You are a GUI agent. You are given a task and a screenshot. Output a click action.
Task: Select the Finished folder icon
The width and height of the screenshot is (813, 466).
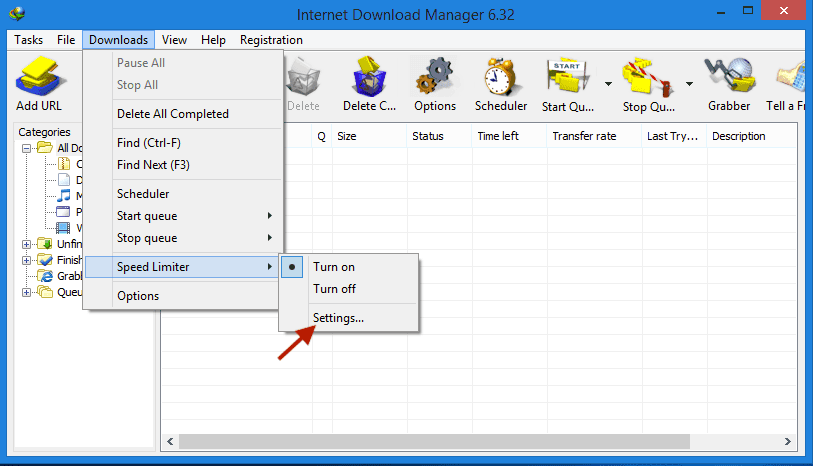[45, 260]
